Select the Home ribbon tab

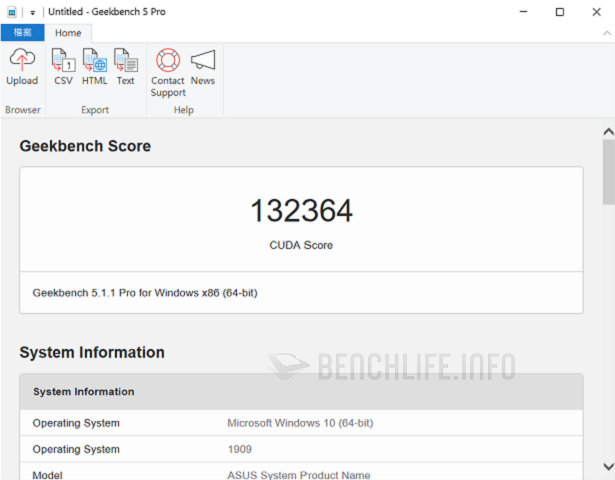(x=68, y=33)
